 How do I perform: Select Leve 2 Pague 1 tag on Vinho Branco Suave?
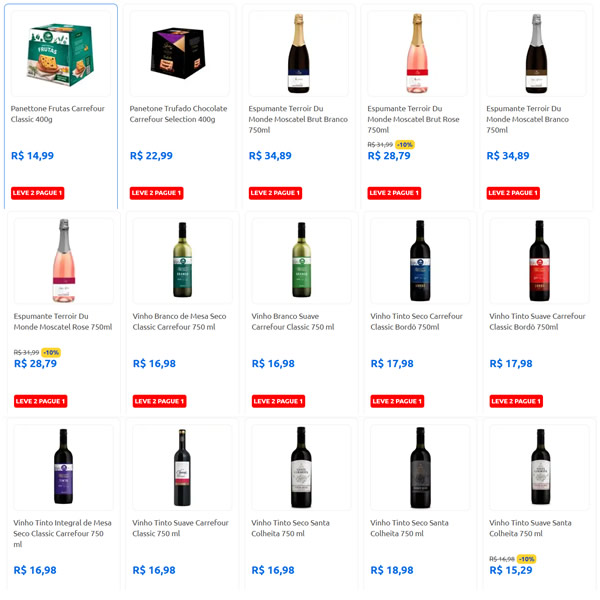(x=279, y=401)
